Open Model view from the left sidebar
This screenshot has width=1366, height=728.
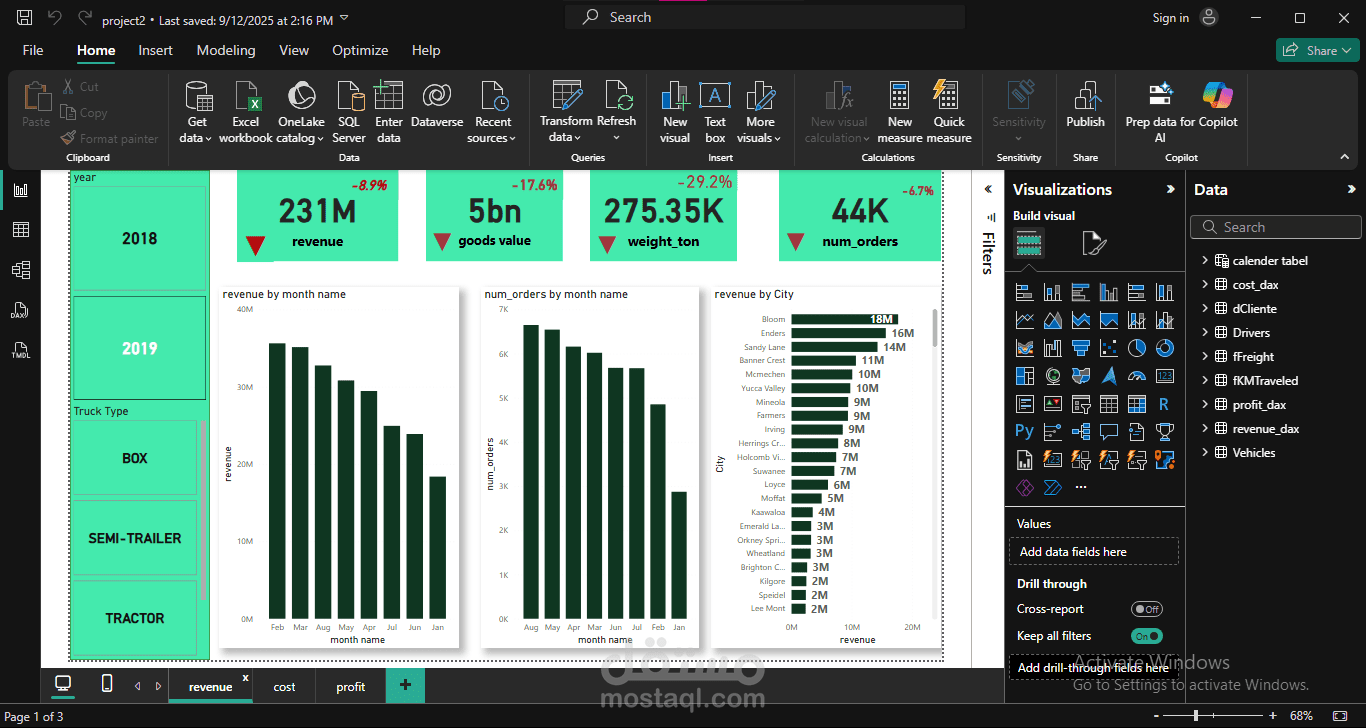point(20,270)
